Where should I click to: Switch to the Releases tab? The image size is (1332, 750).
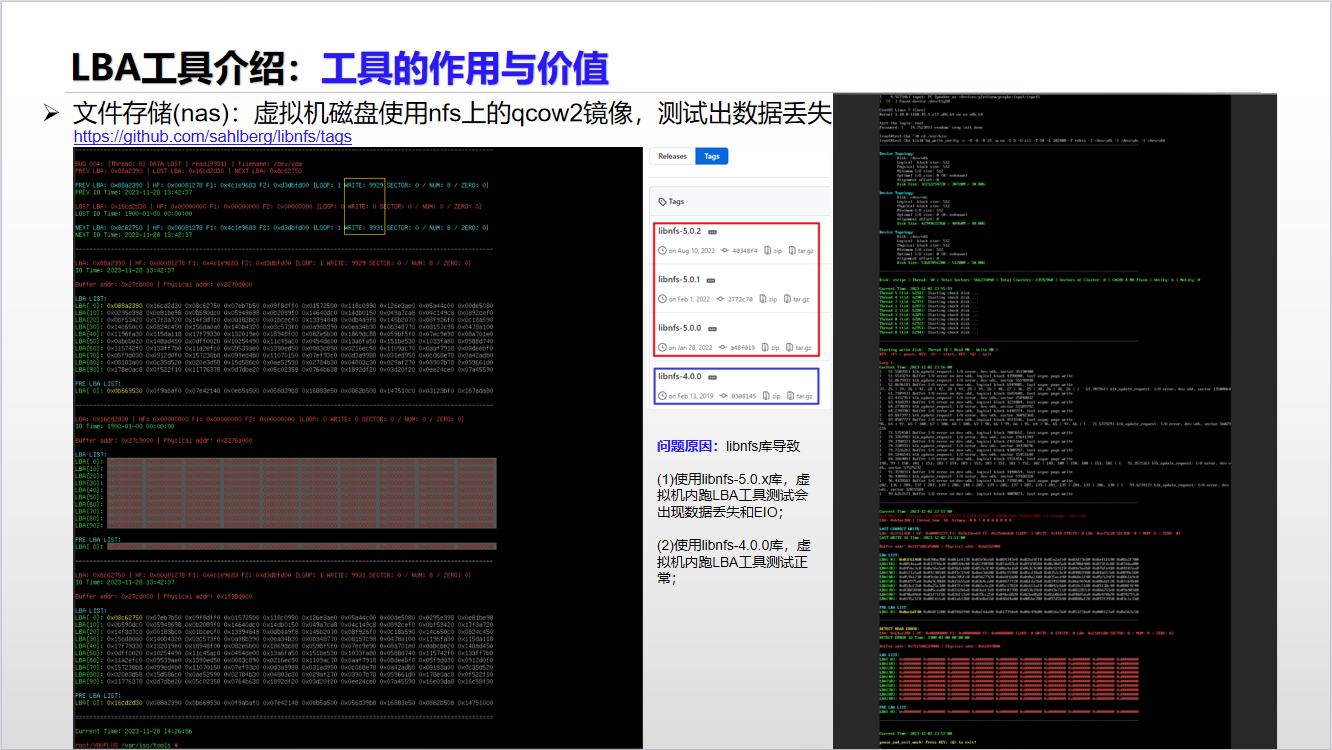point(672,156)
